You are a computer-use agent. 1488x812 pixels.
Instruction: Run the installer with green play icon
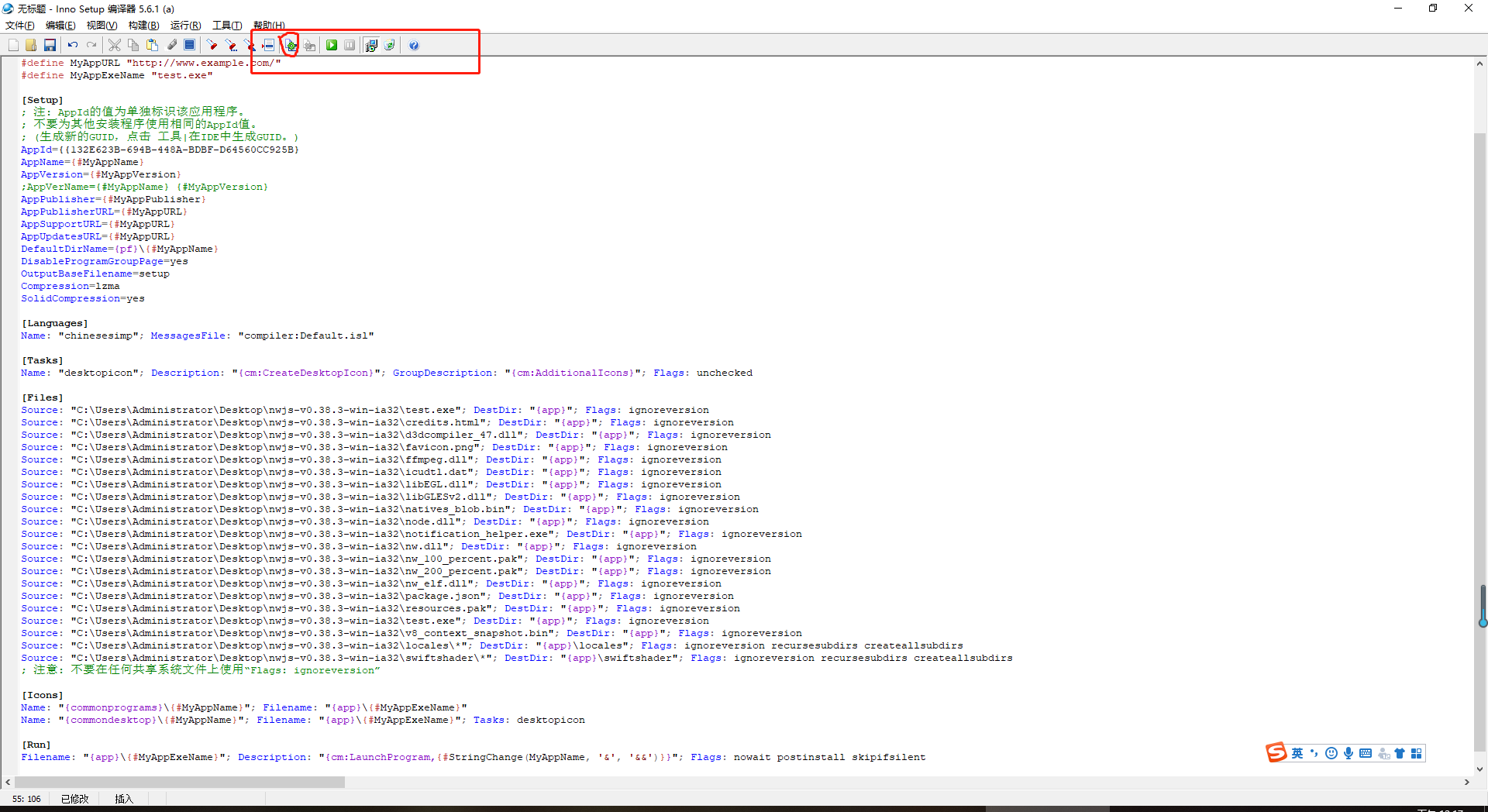tap(332, 45)
